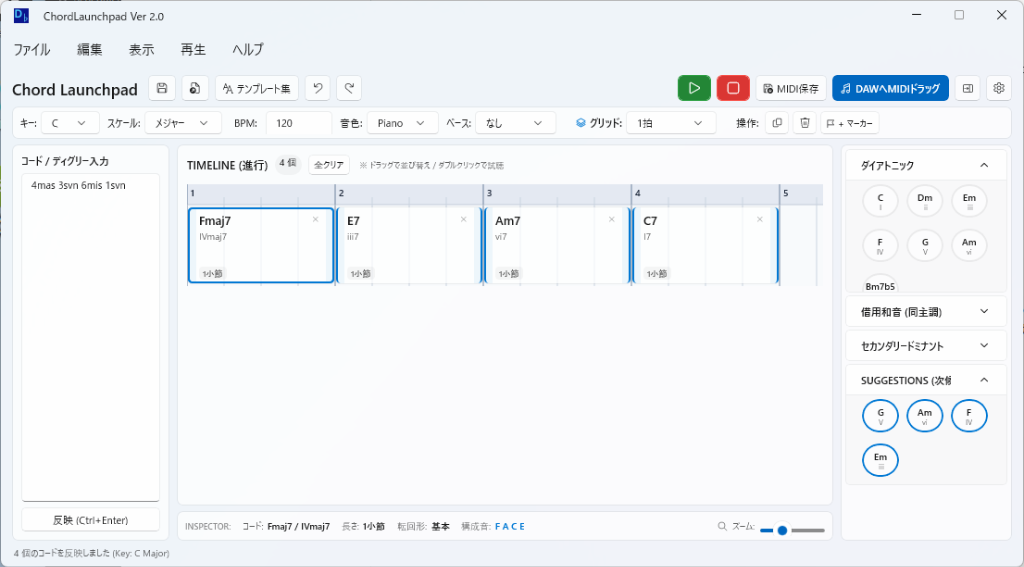Viewport: 1024px width, 567px height.
Task: Click the zoom magnifier icon
Action: click(722, 526)
